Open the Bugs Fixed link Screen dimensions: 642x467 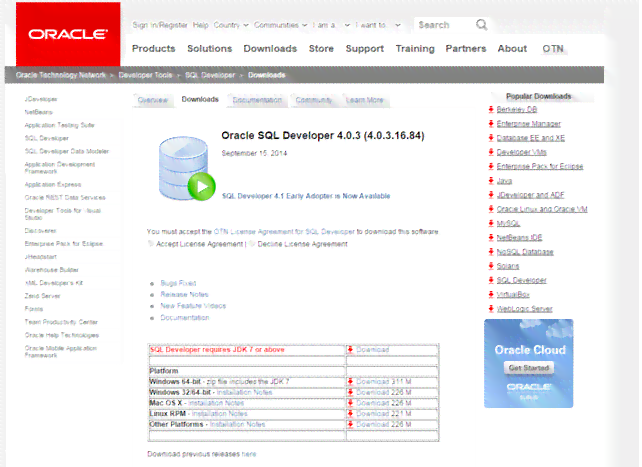pyautogui.click(x=178, y=283)
